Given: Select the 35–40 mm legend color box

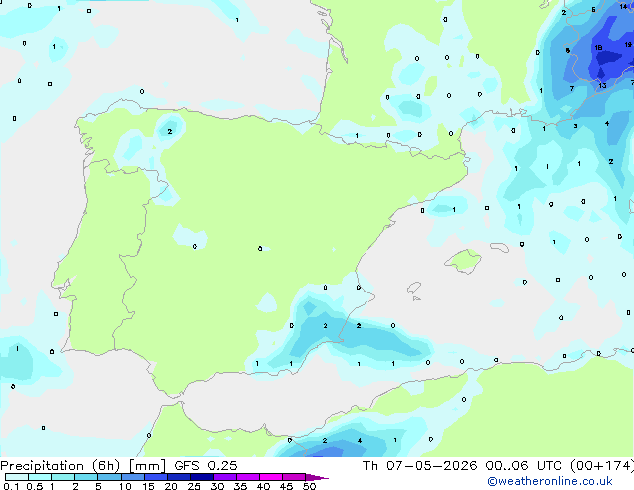Looking at the screenshot, I should pos(247,477).
